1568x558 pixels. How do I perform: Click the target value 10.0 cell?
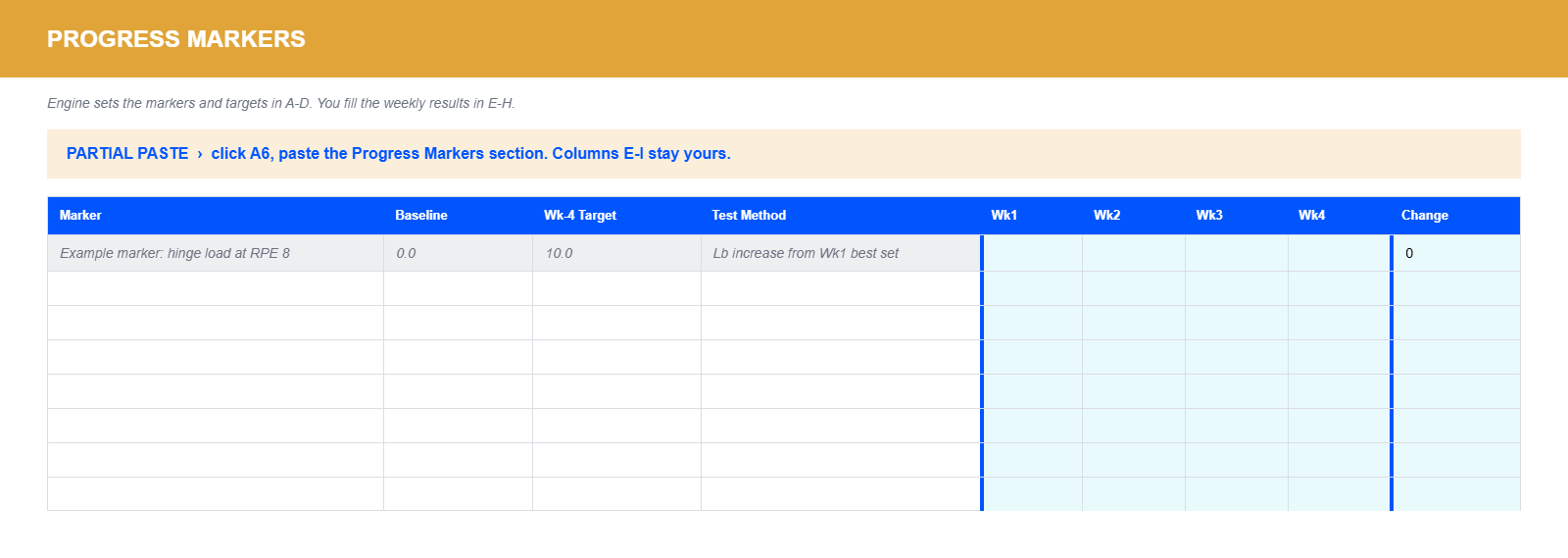tap(617, 253)
